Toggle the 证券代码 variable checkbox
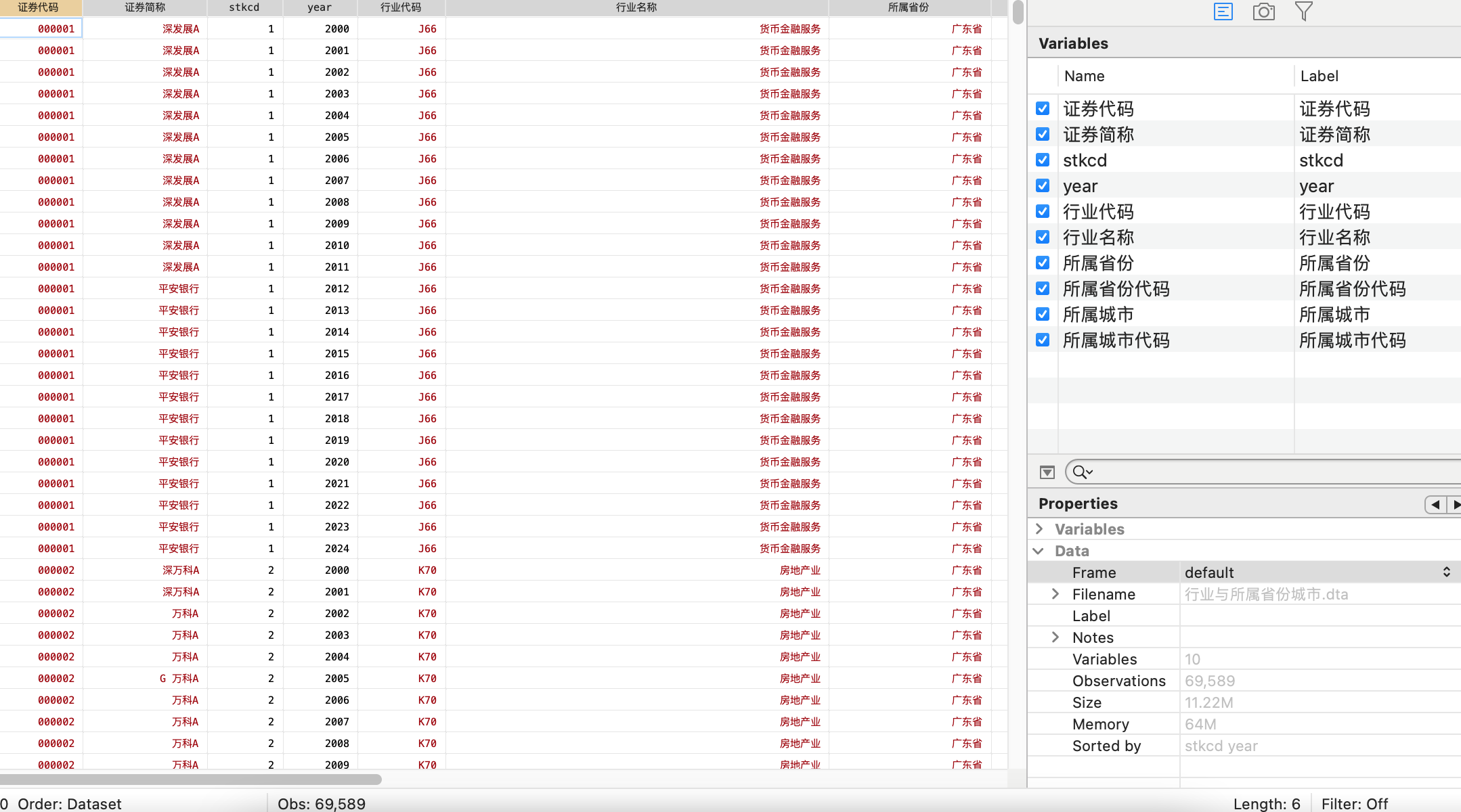Viewport: 1461px width, 812px height. click(x=1043, y=109)
